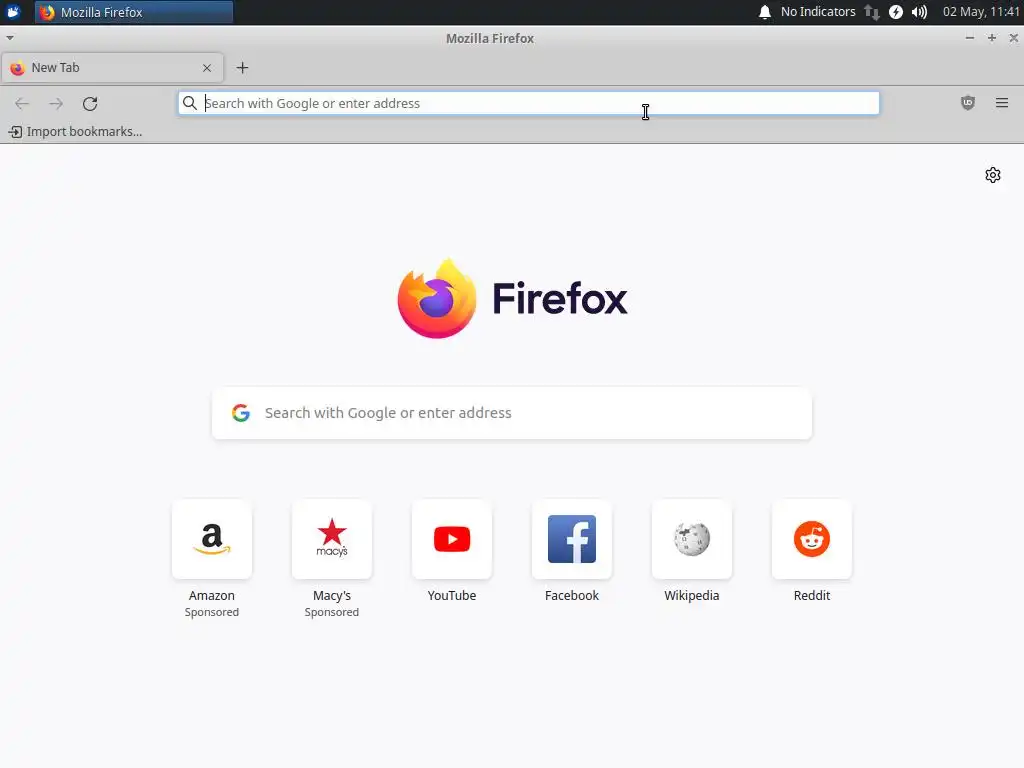1024x768 pixels.
Task: Minimize the Firefox window
Action: point(970,38)
